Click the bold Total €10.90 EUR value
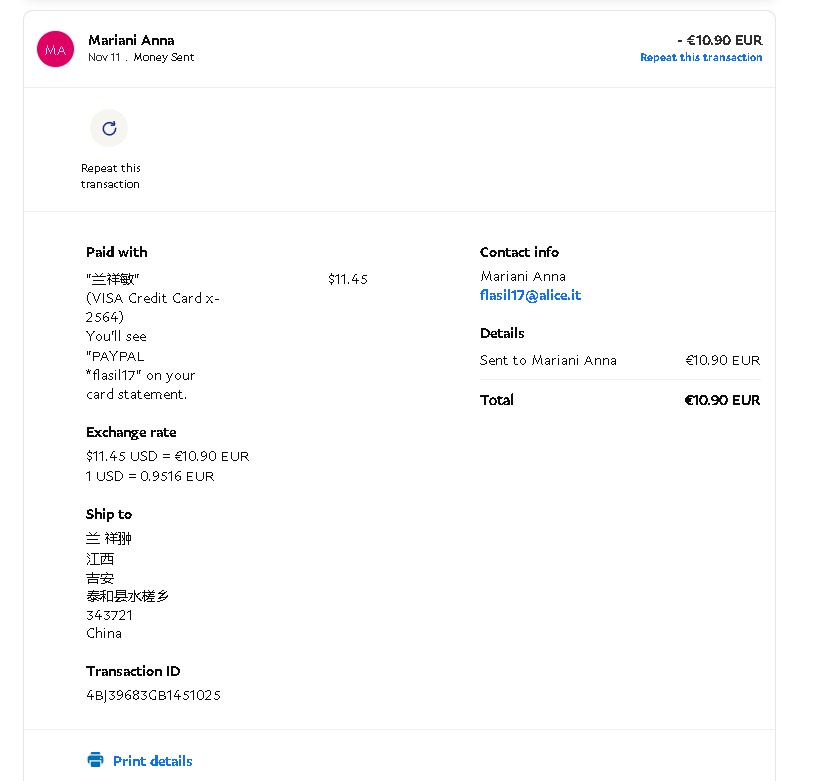Viewport: 830px width, 781px height. coord(721,400)
